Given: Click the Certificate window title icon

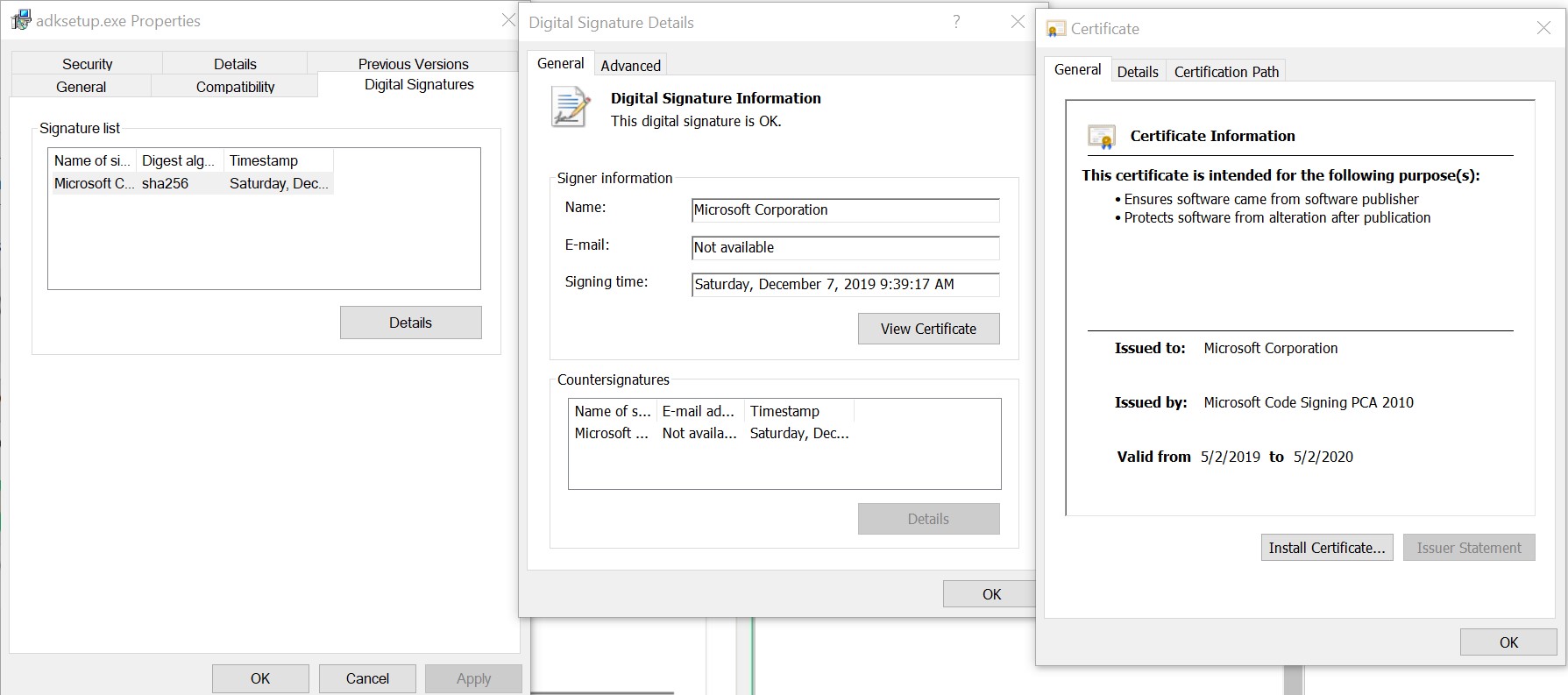Looking at the screenshot, I should (1056, 29).
